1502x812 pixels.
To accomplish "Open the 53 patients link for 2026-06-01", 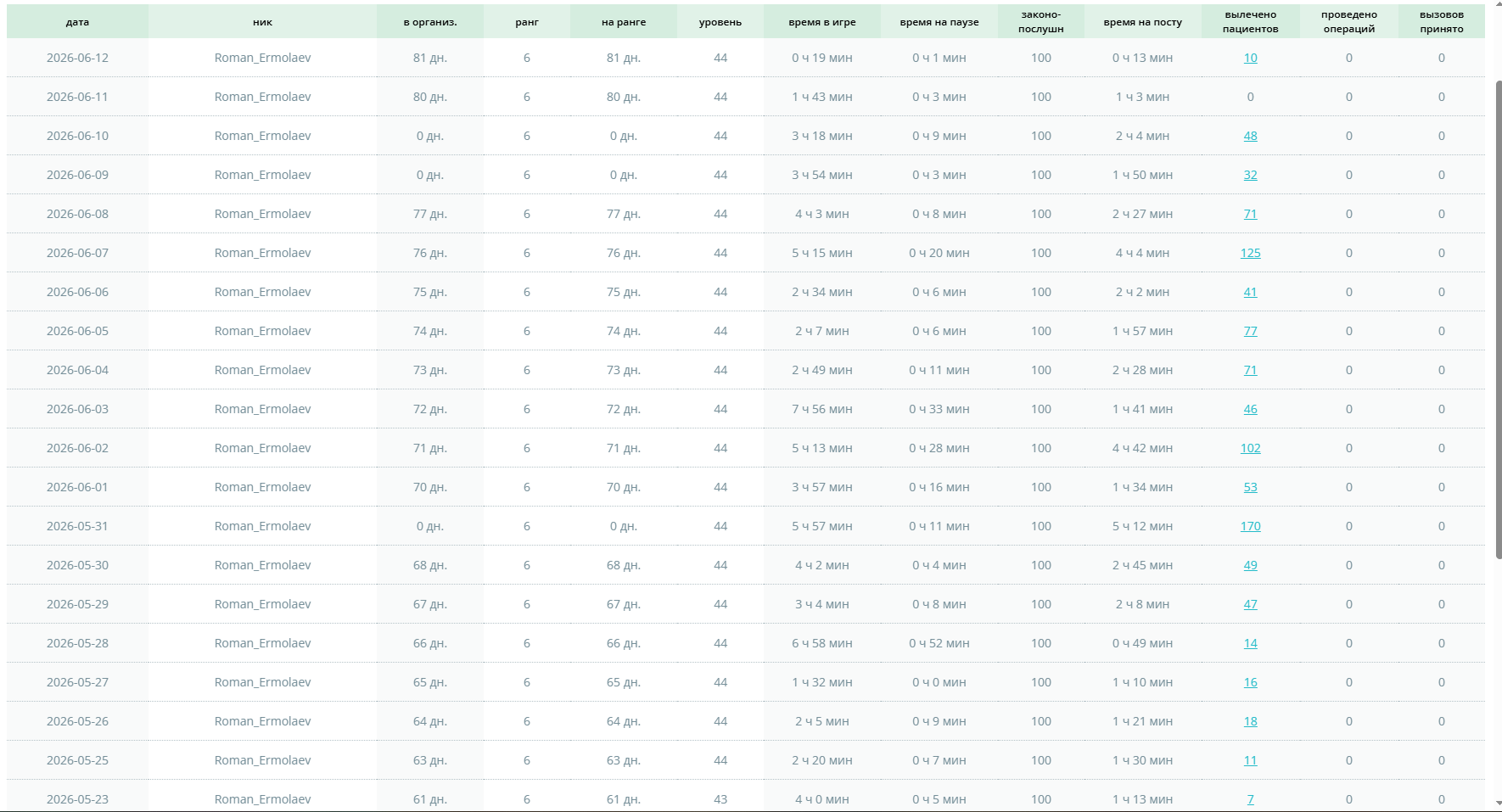I will [1250, 487].
